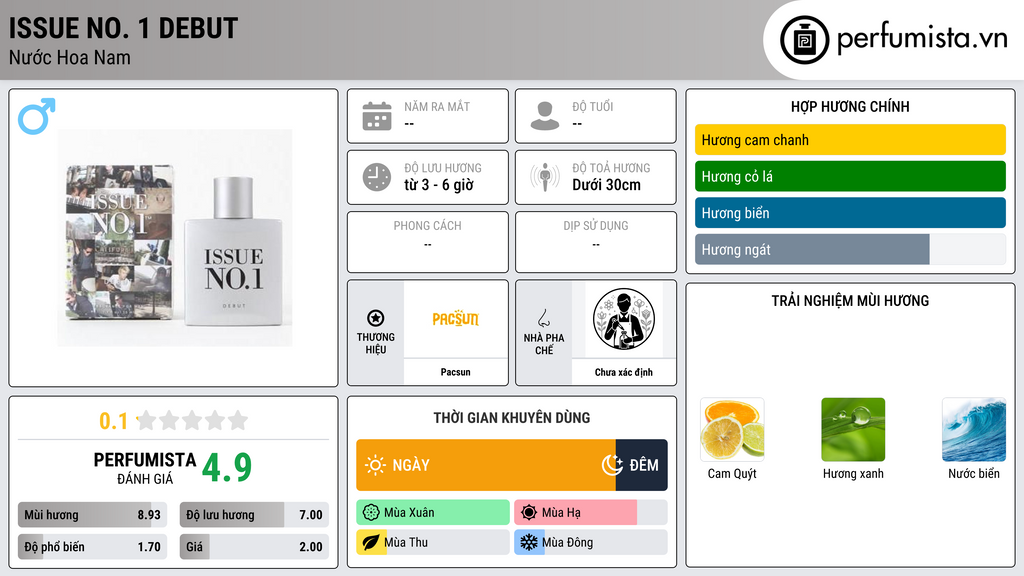Select the Mùa Đông season bar
The width and height of the screenshot is (1024, 576).
pos(590,542)
